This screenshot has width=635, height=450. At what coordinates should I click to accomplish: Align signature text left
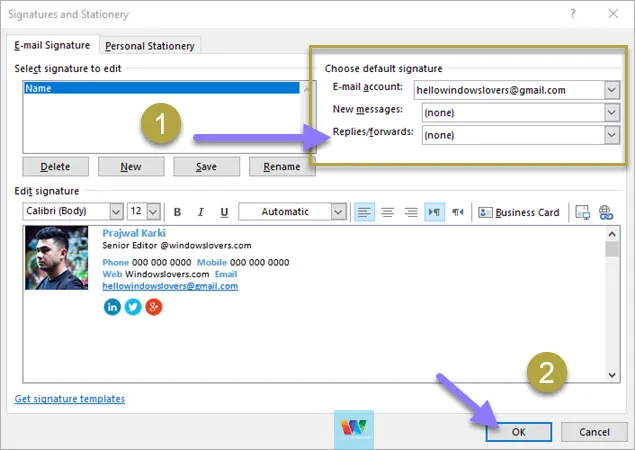pyautogui.click(x=364, y=212)
